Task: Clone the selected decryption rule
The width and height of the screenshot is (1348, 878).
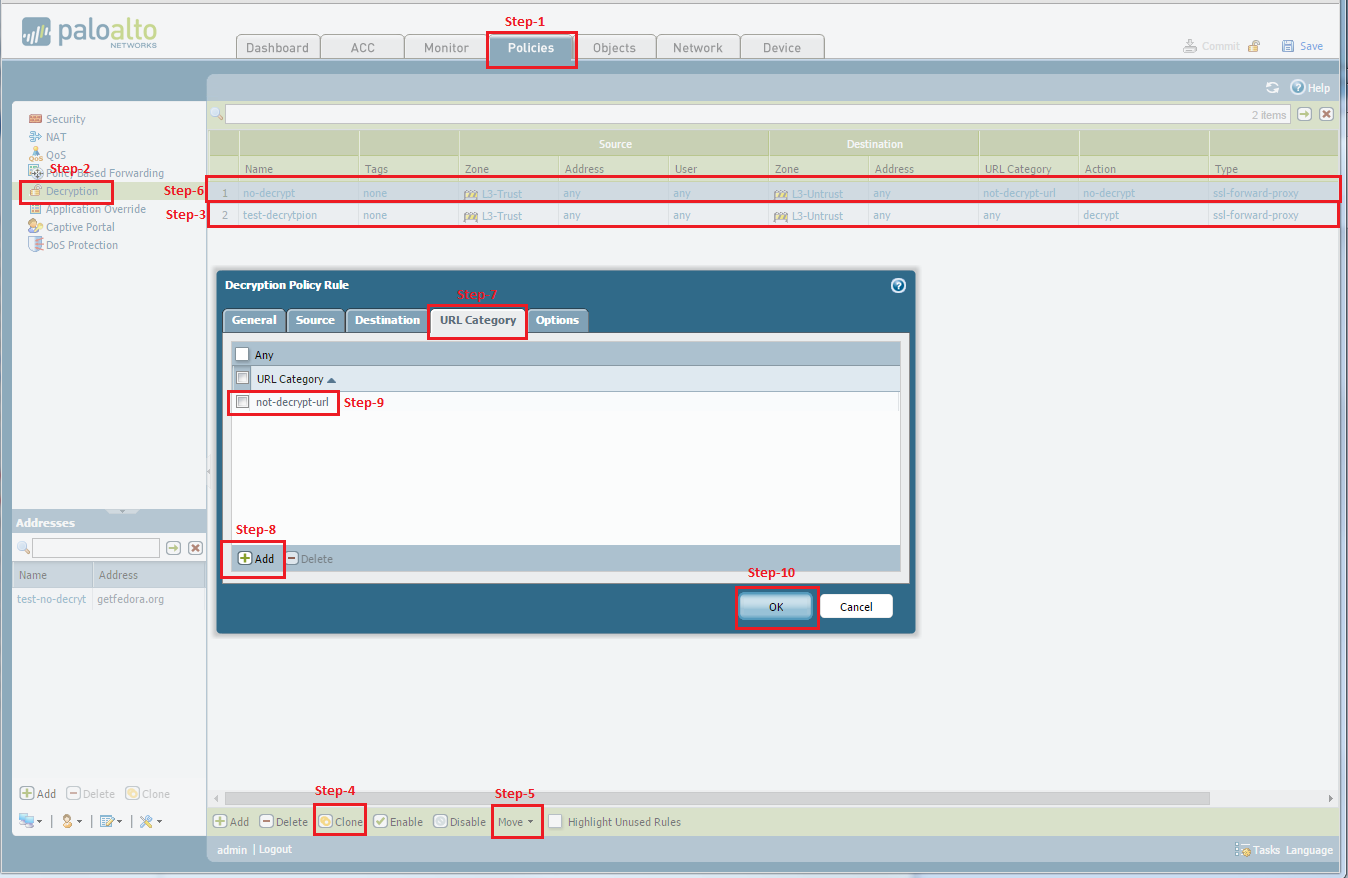Action: point(341,822)
